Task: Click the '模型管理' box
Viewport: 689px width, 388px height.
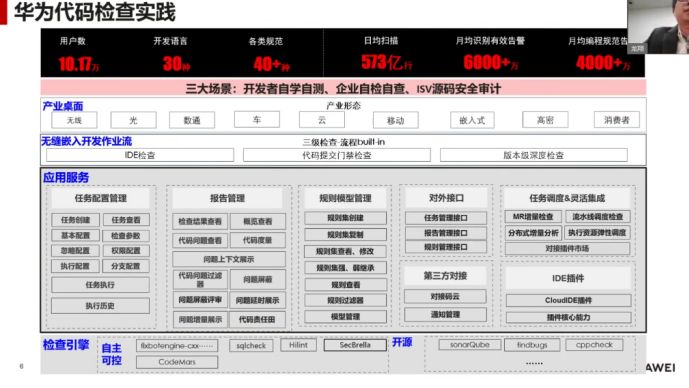Action: click(345, 316)
